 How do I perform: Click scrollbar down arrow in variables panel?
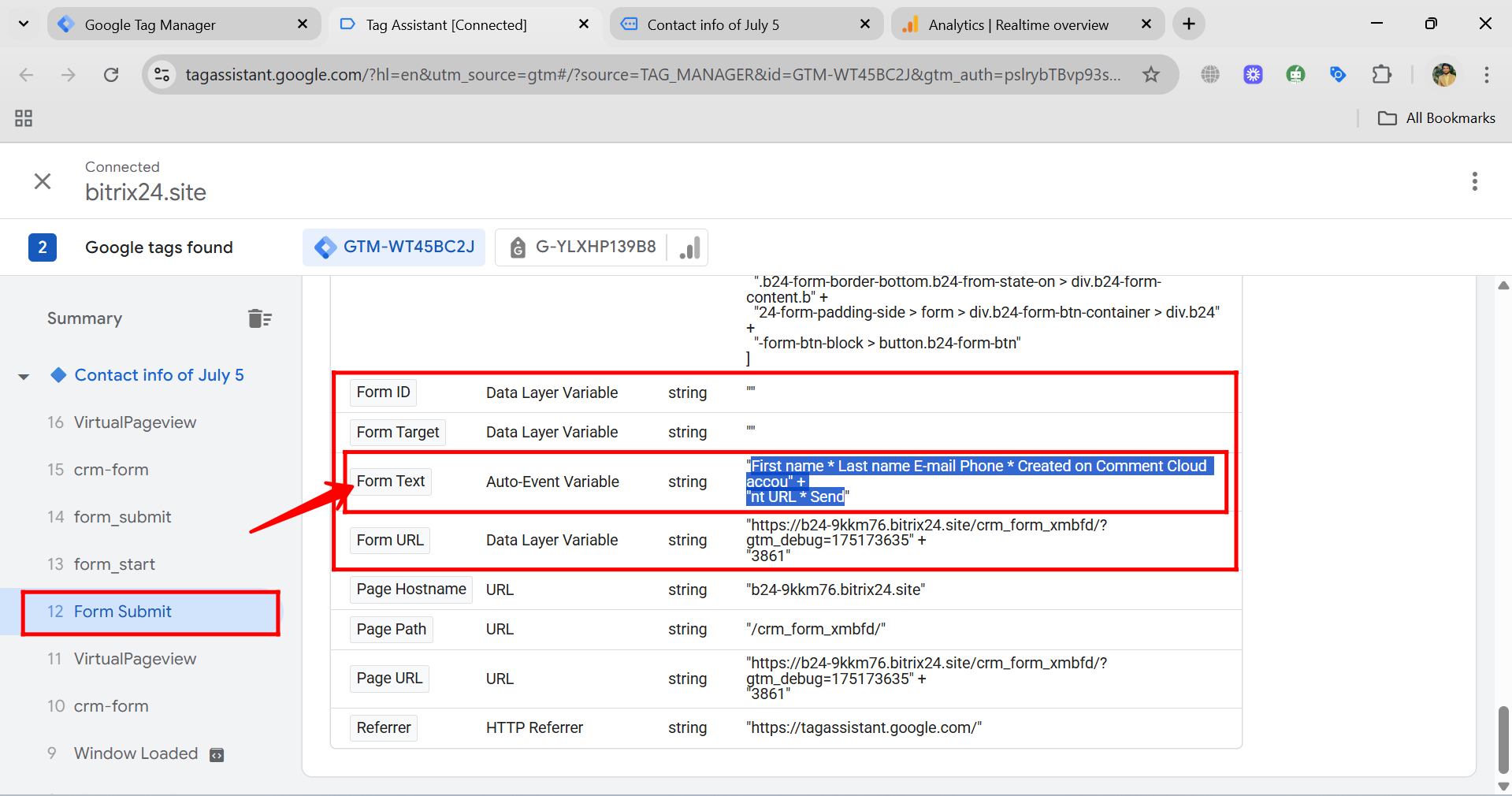tap(1503, 786)
